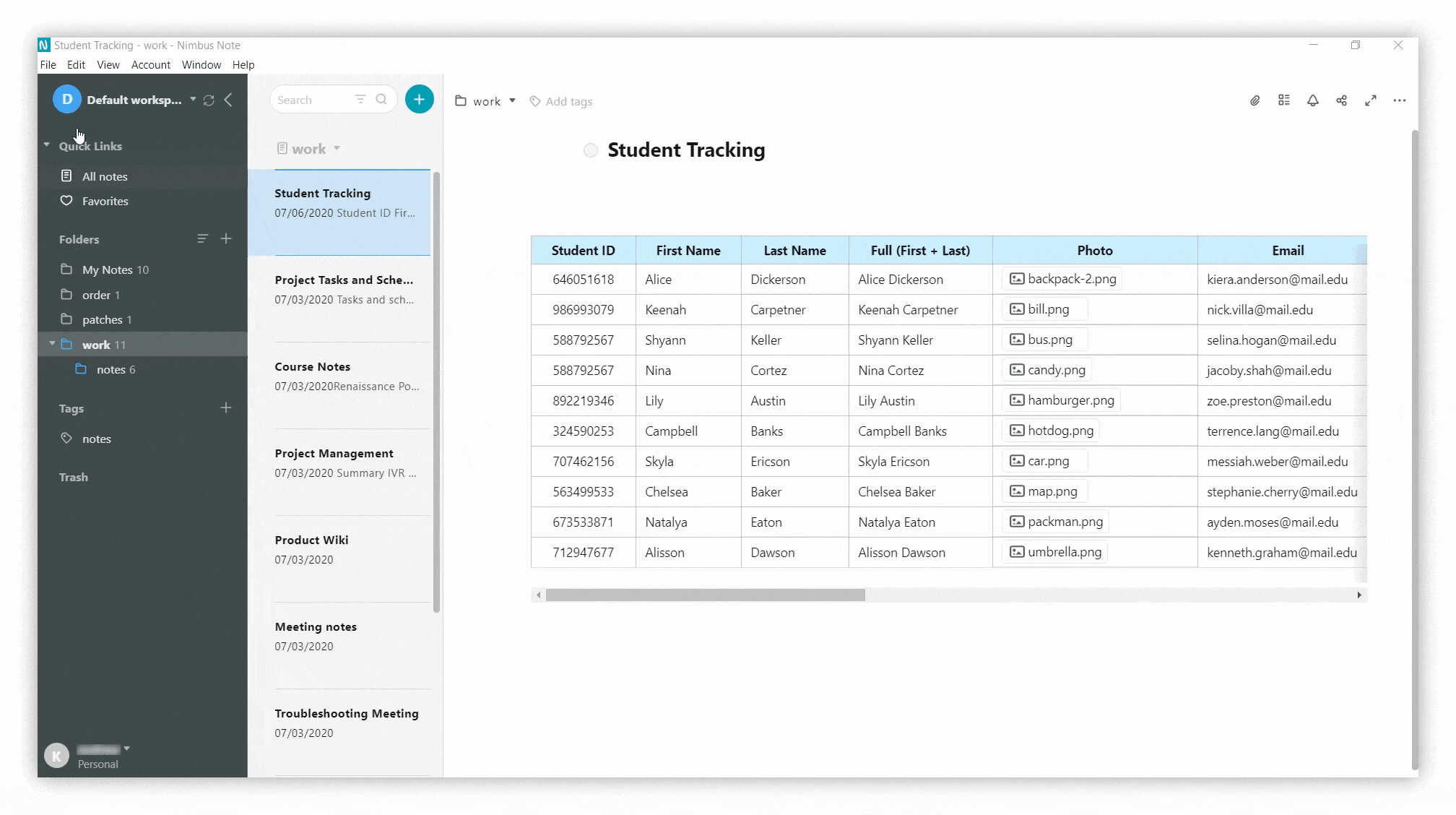Screen dimensions: 1456x815
Task: Open the Account menu
Action: pos(151,64)
